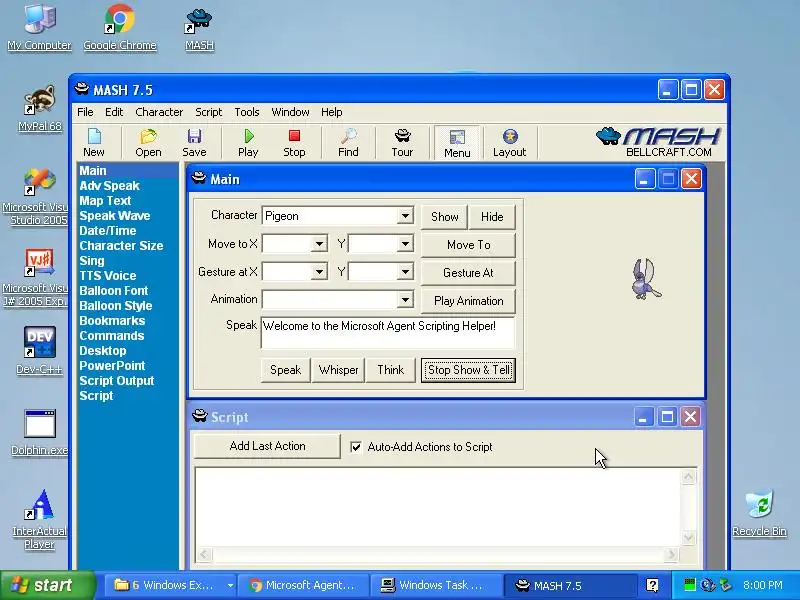Click in the Speak text field
The image size is (800, 600).
[x=388, y=333]
